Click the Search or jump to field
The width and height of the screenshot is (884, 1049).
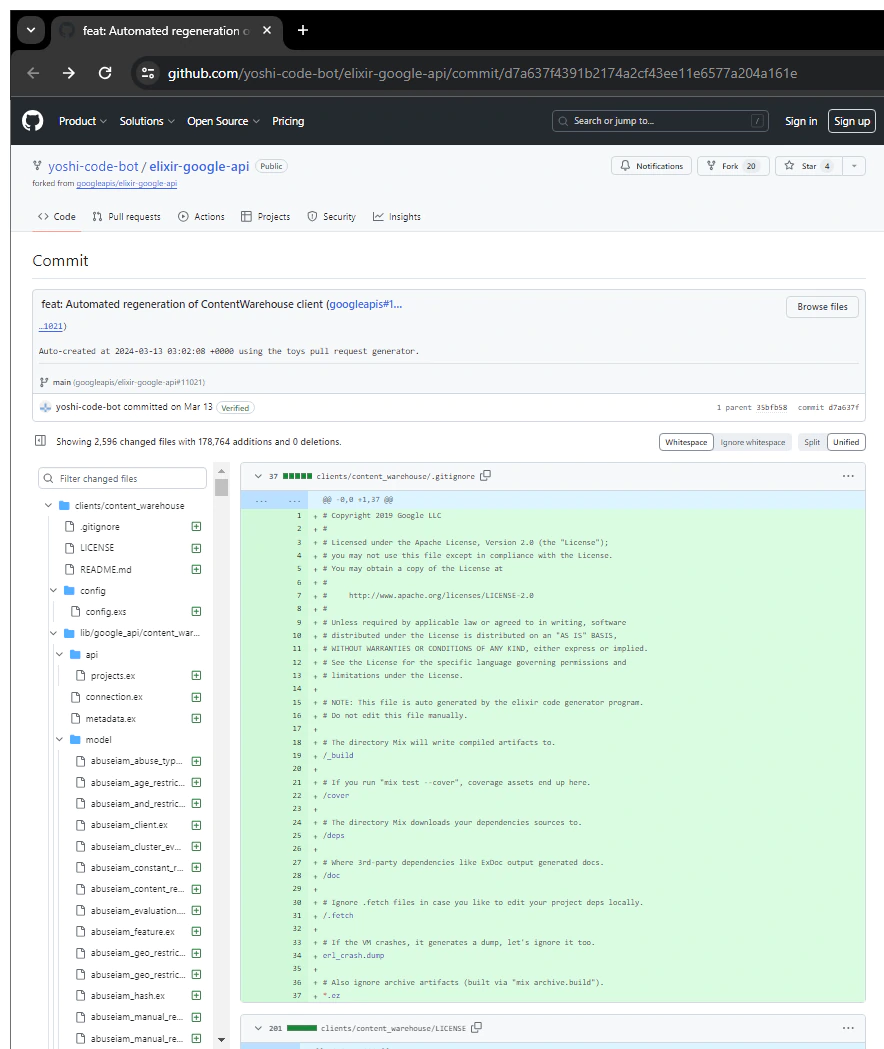tap(660, 121)
